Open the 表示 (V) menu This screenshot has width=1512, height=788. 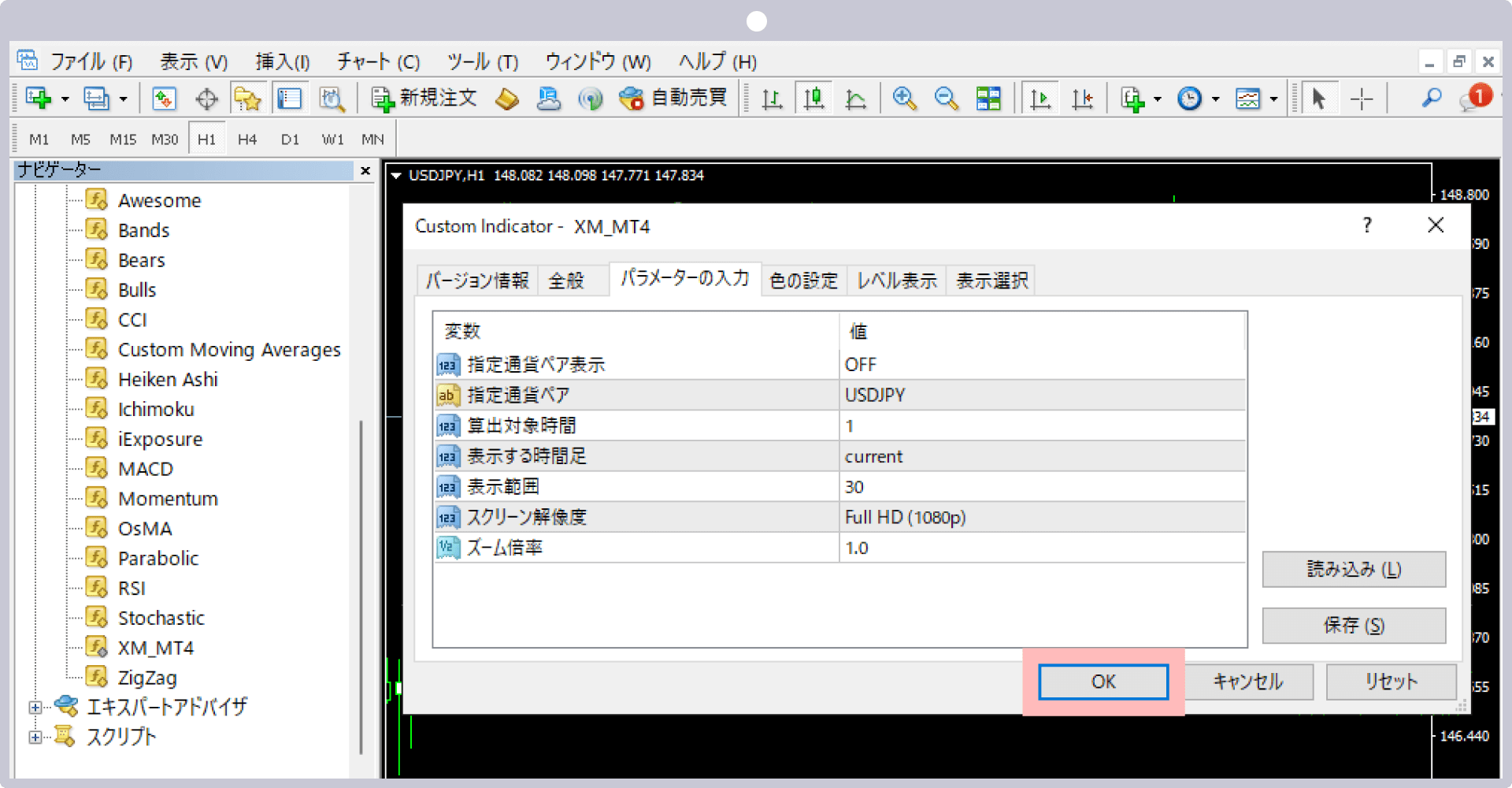(x=194, y=61)
